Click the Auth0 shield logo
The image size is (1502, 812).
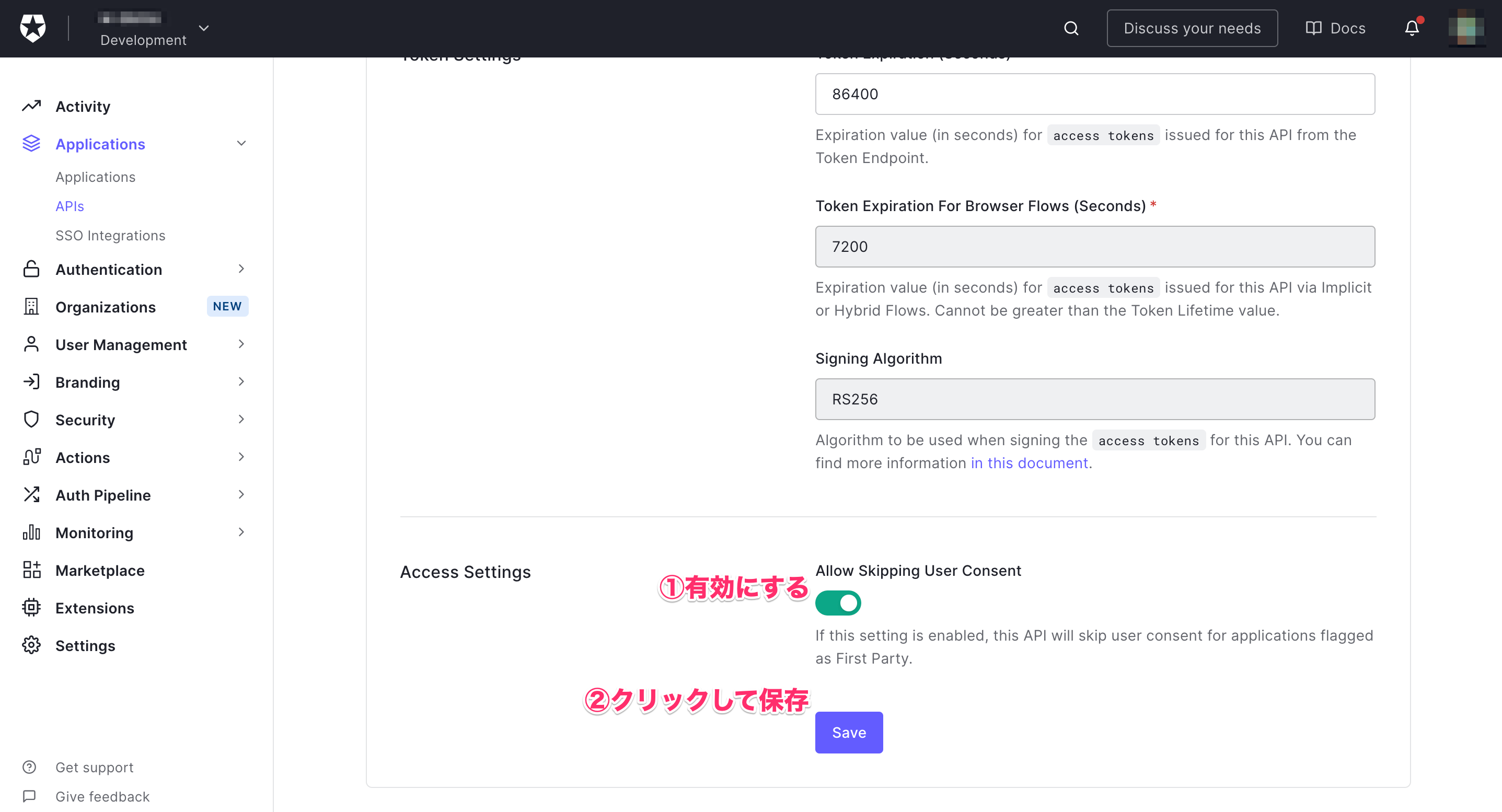[32, 28]
